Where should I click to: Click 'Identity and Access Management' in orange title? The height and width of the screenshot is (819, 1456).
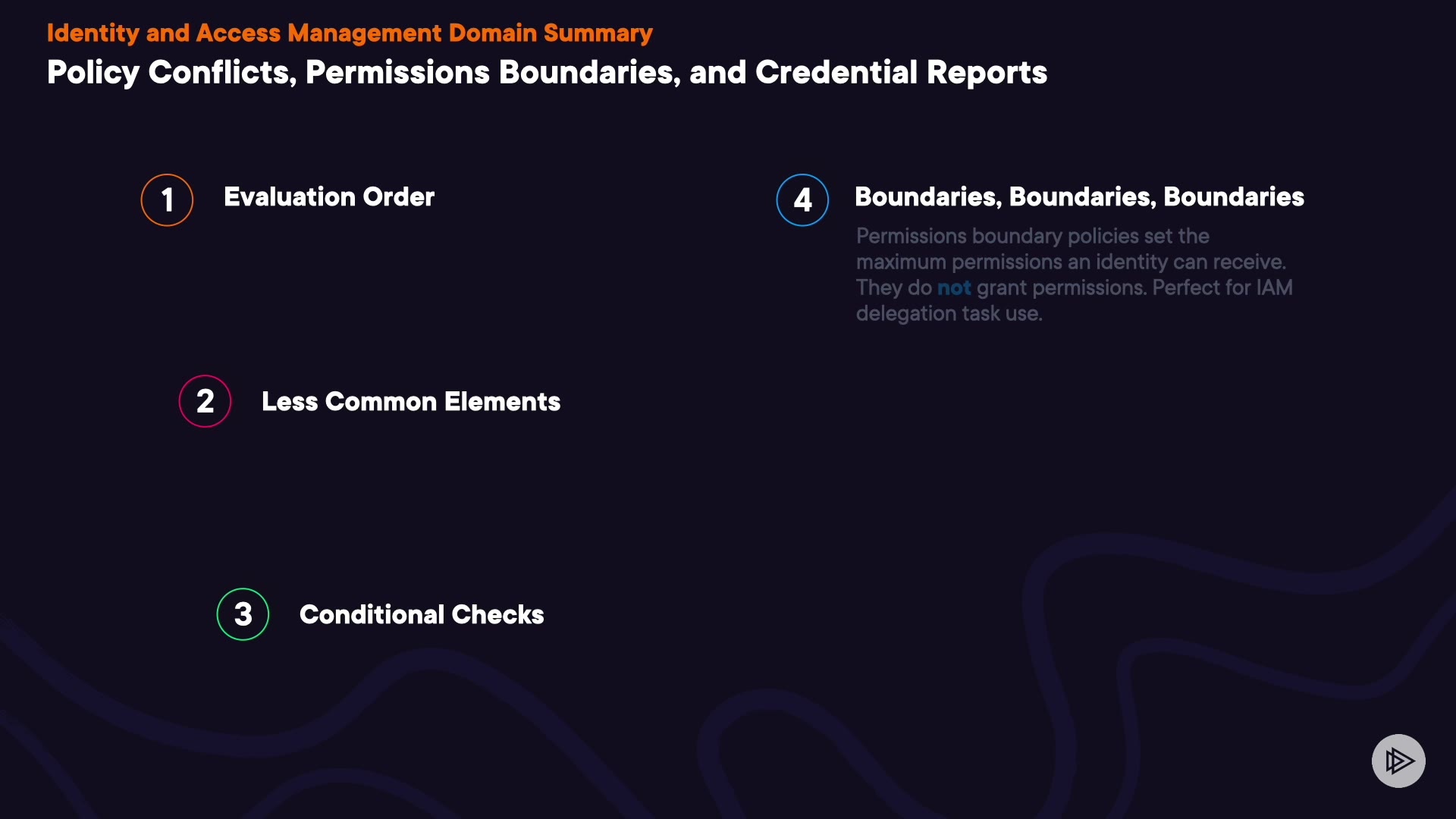243,33
